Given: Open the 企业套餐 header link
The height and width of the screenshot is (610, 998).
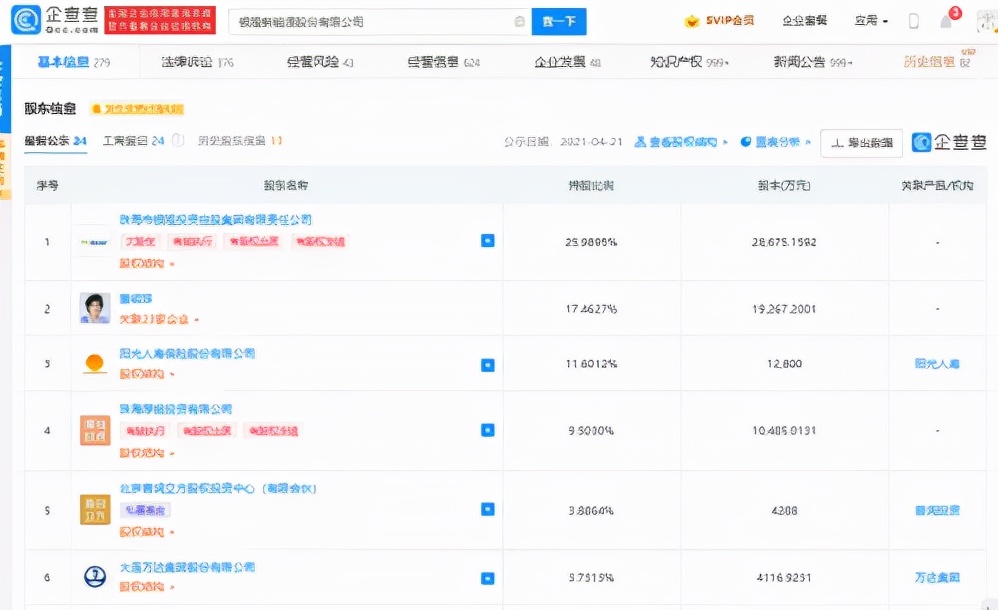Looking at the screenshot, I should (x=805, y=20).
